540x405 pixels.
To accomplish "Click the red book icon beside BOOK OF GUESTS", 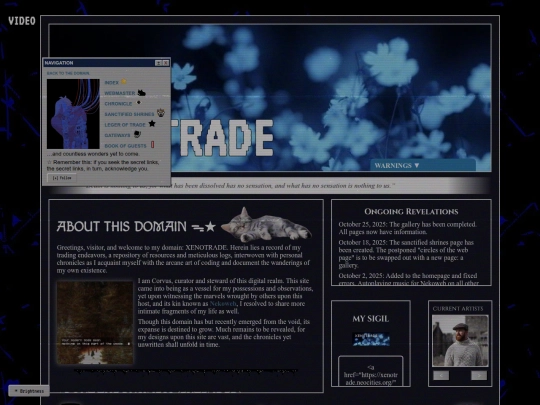I will tap(153, 145).
